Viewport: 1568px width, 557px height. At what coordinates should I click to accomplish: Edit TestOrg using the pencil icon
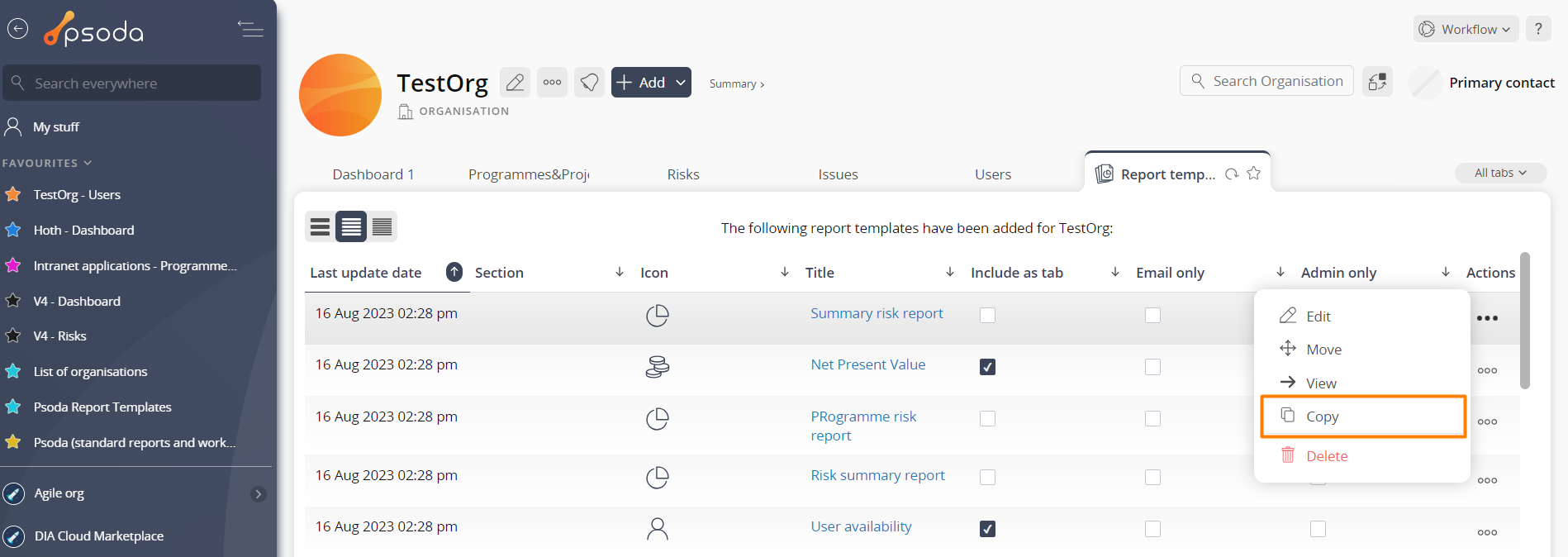(515, 83)
